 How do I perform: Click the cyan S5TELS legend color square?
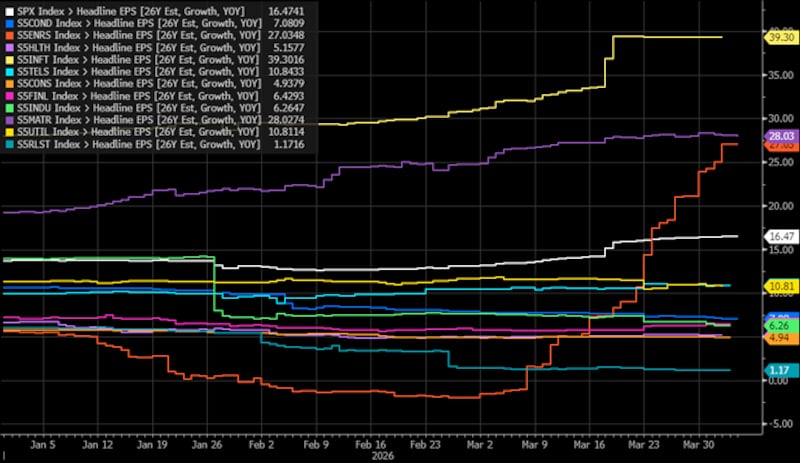click(x=8, y=72)
